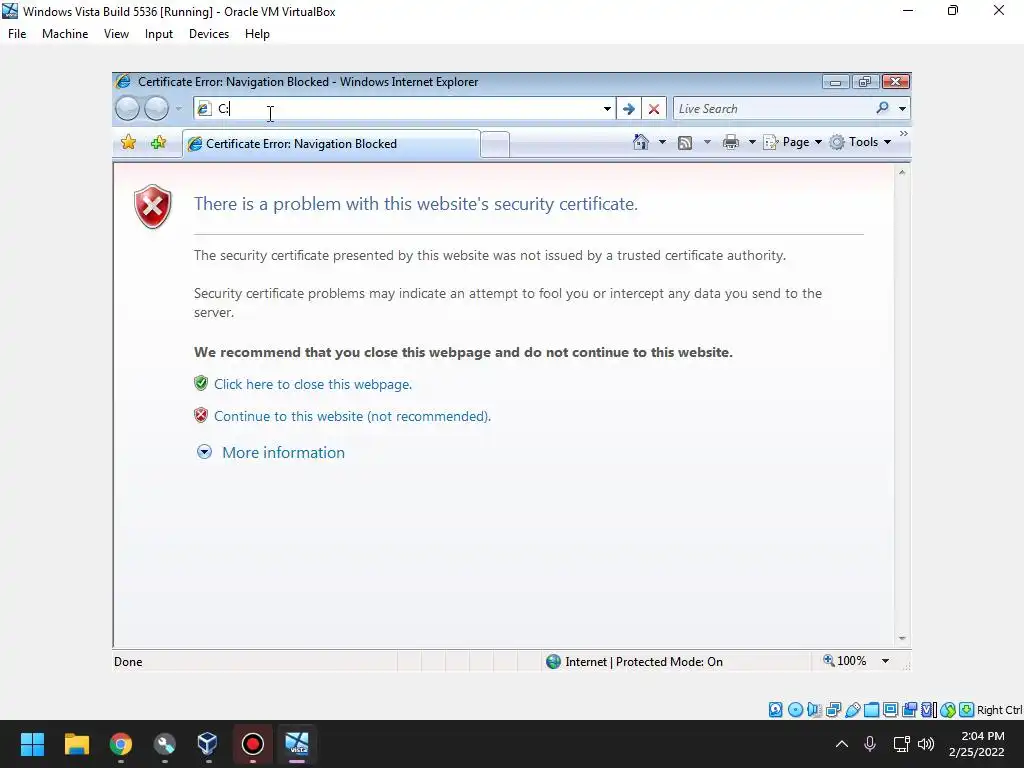Open recent pages dropdown beside Forward button

tap(178, 108)
